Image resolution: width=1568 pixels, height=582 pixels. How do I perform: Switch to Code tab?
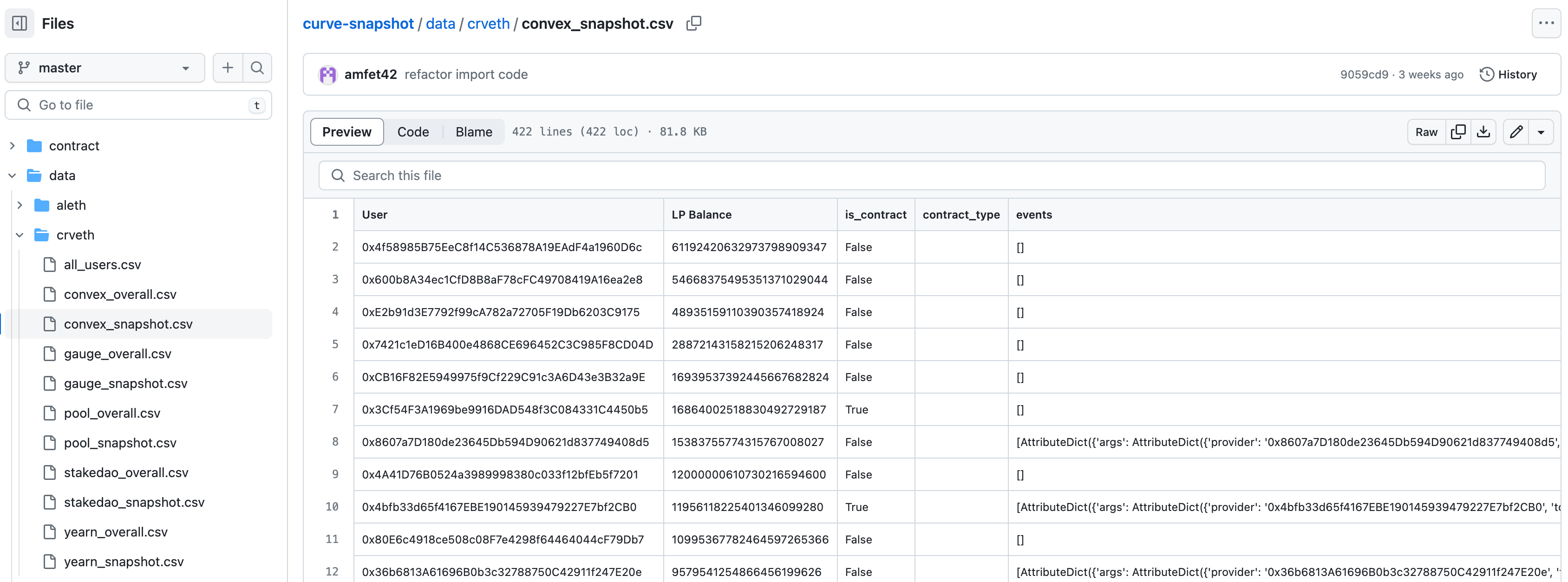point(413,132)
